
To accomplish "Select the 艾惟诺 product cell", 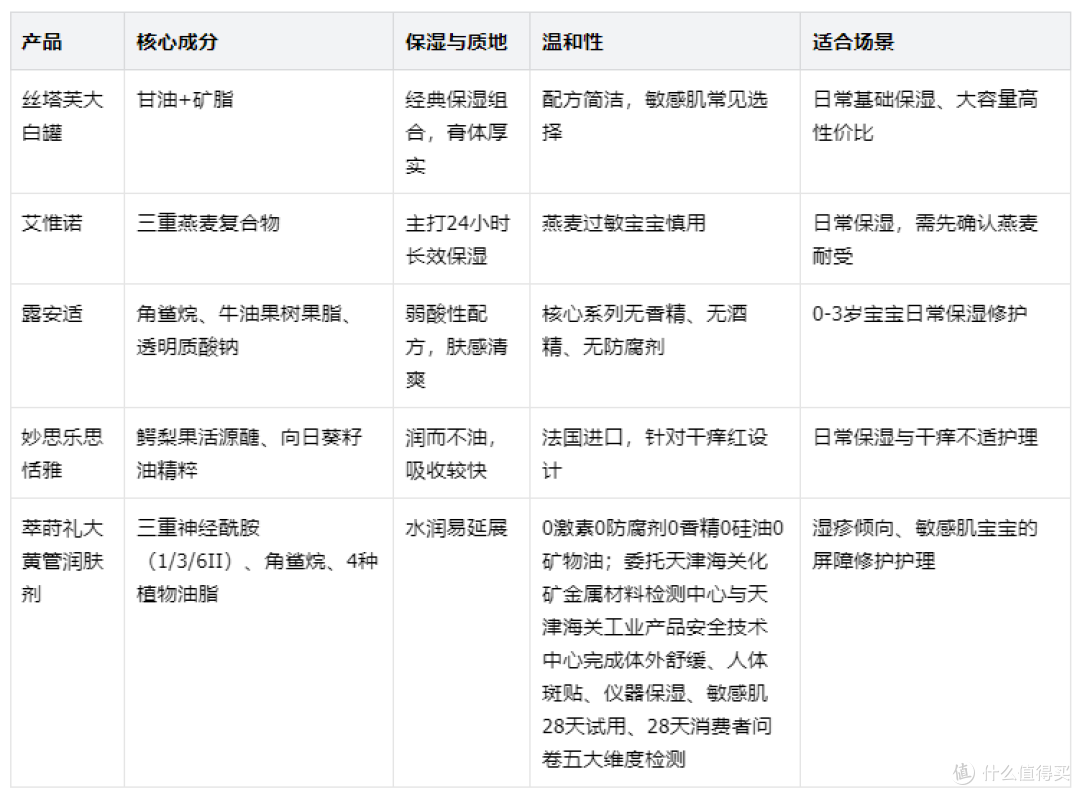I will 67,238.
